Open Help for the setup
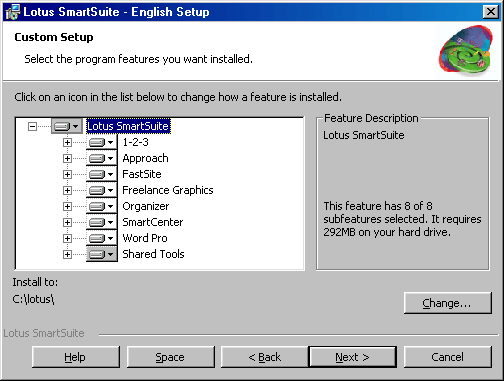Viewport: 504px width, 381px height. 76,357
